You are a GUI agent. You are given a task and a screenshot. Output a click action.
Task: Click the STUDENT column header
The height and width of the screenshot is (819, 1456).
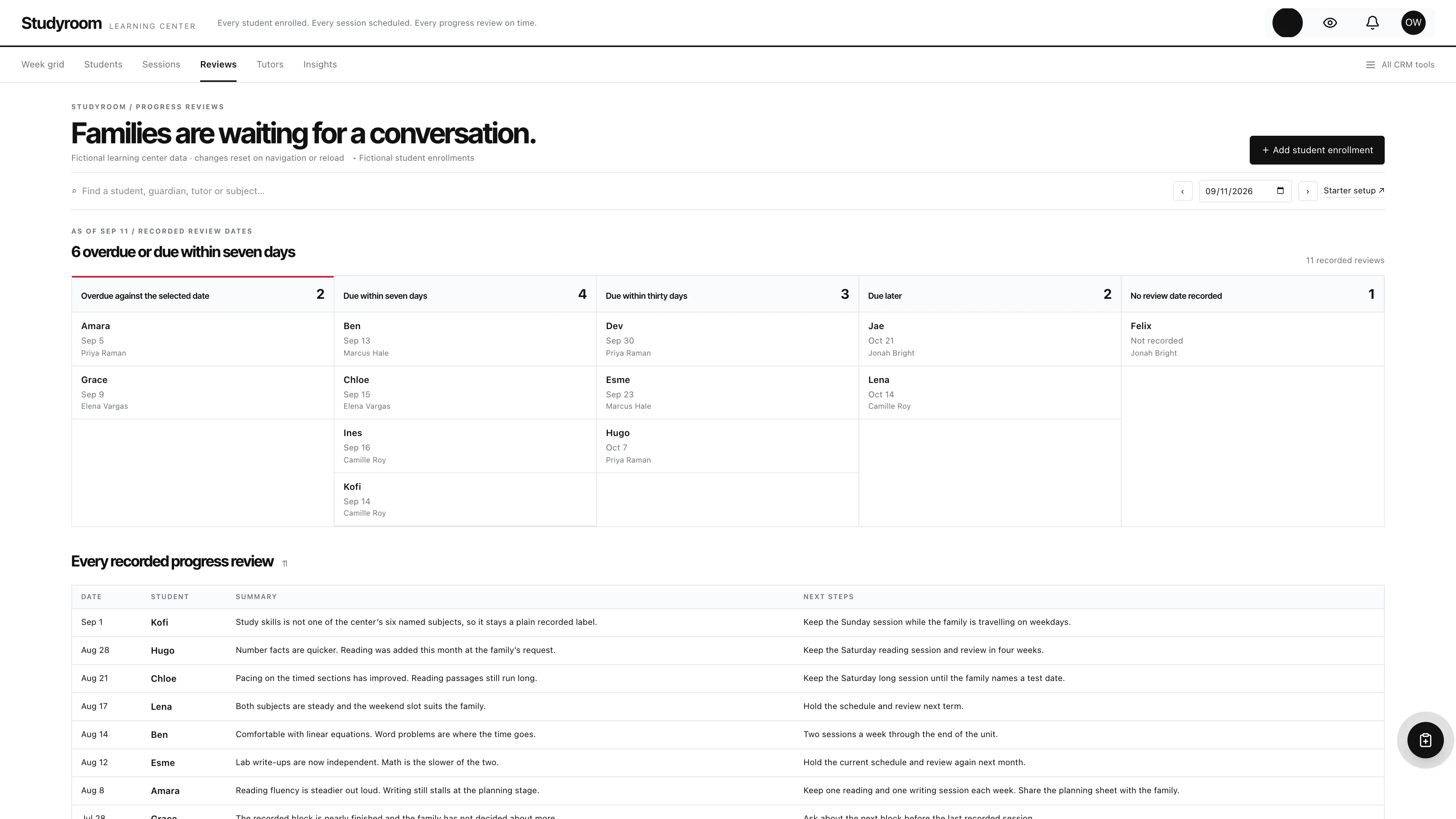169,597
